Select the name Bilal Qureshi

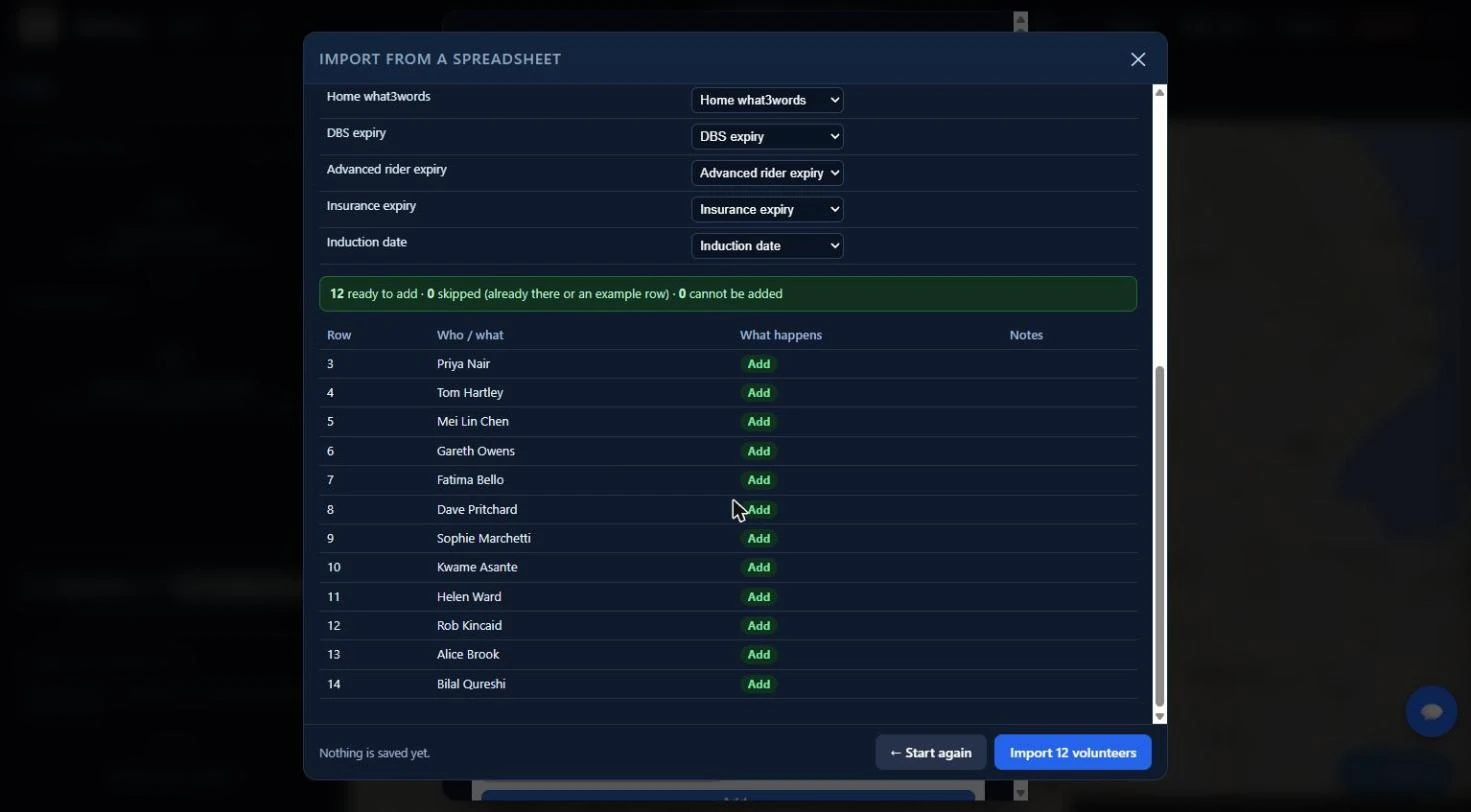(471, 684)
